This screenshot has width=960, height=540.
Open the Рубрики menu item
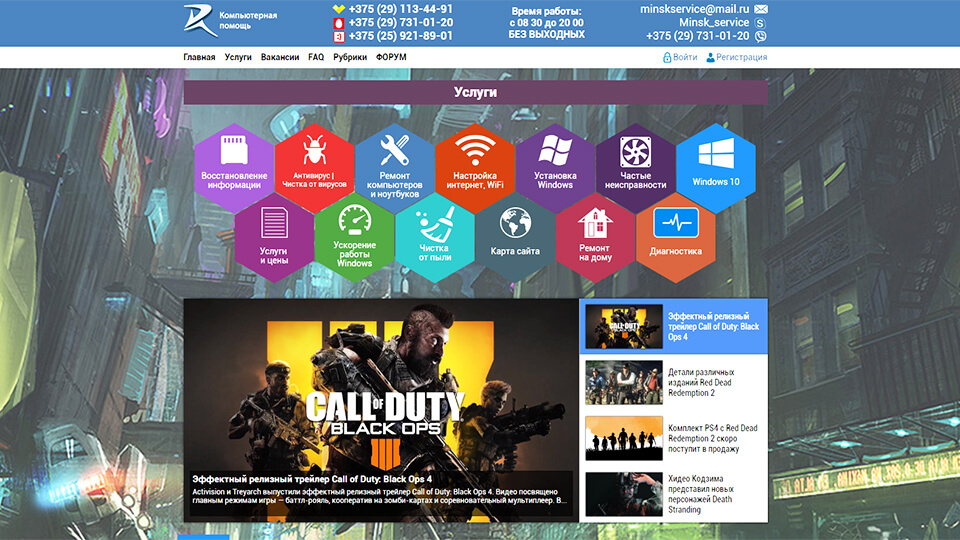click(x=350, y=57)
